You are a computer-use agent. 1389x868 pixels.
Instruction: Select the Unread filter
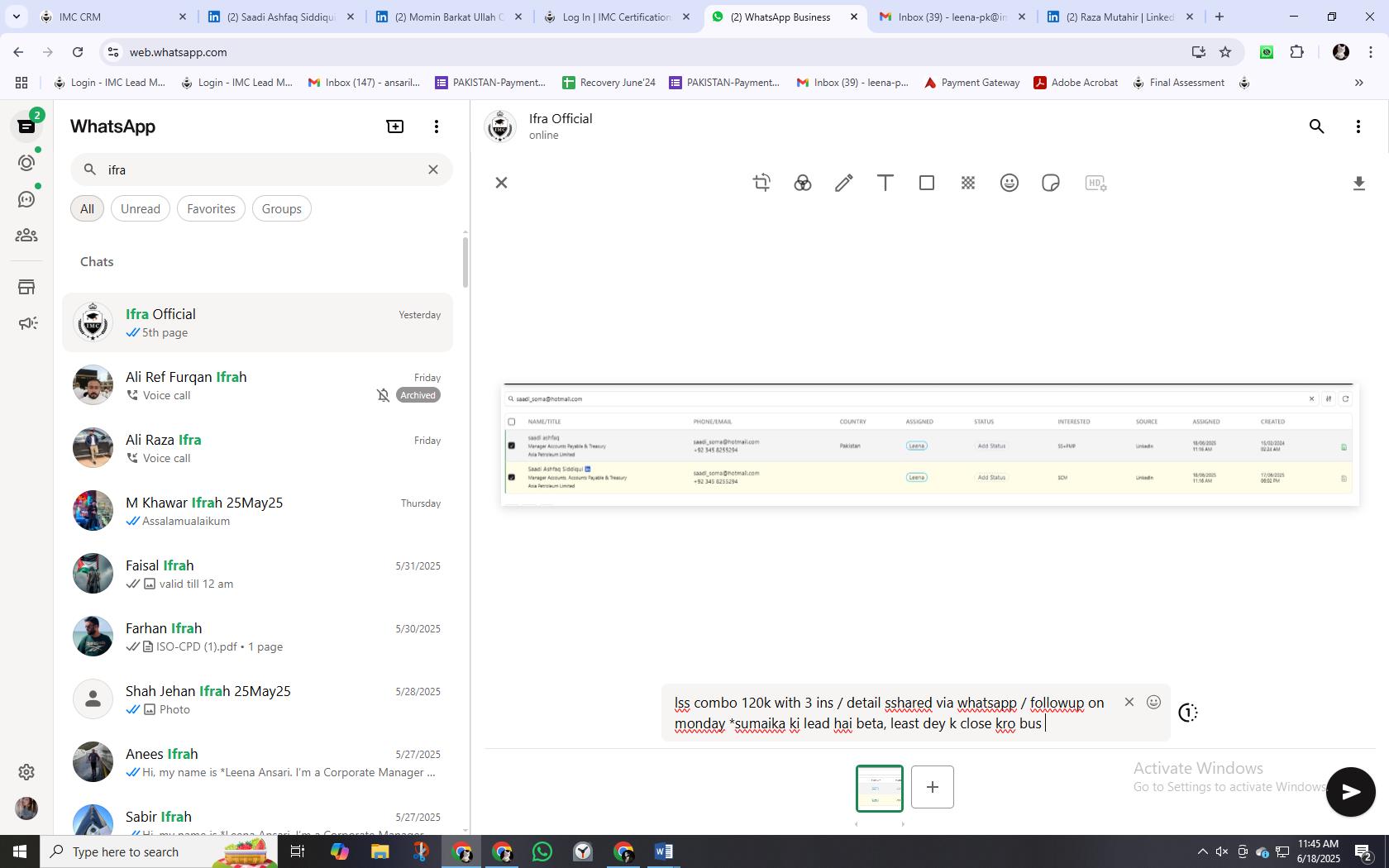tap(141, 208)
